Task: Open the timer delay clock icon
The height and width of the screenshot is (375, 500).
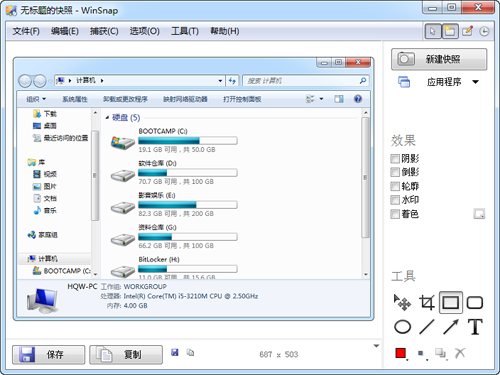Action: 484,32
